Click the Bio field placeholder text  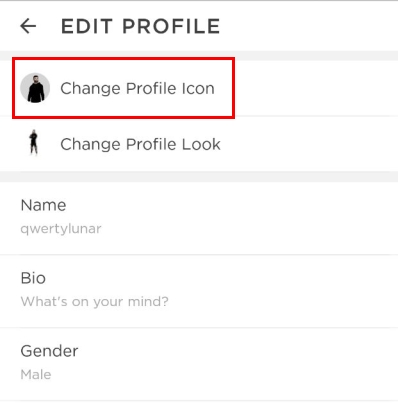pos(95,301)
